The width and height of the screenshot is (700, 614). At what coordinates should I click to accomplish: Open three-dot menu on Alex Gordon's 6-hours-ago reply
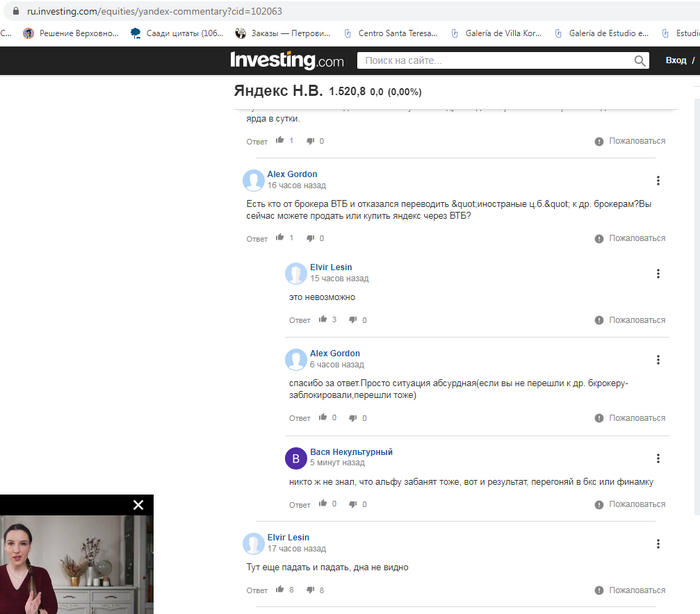(x=658, y=360)
